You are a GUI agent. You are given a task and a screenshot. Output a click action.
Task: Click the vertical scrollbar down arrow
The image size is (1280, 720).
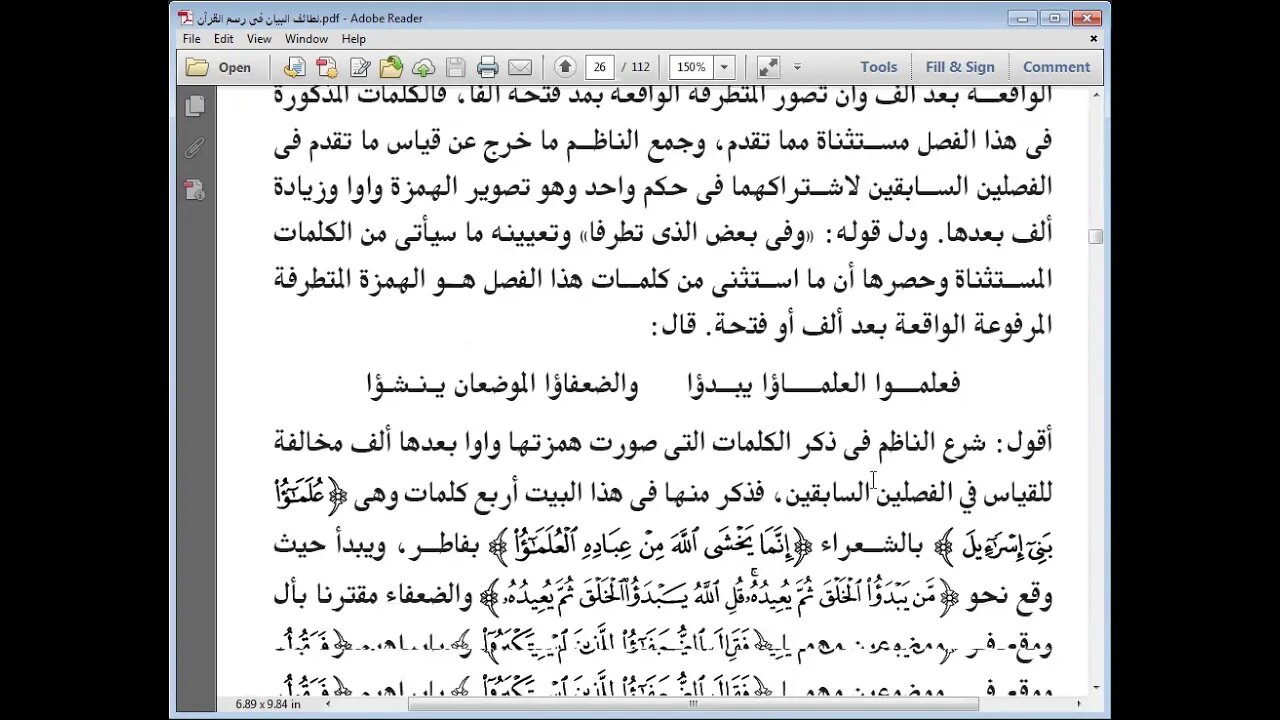click(x=1096, y=688)
